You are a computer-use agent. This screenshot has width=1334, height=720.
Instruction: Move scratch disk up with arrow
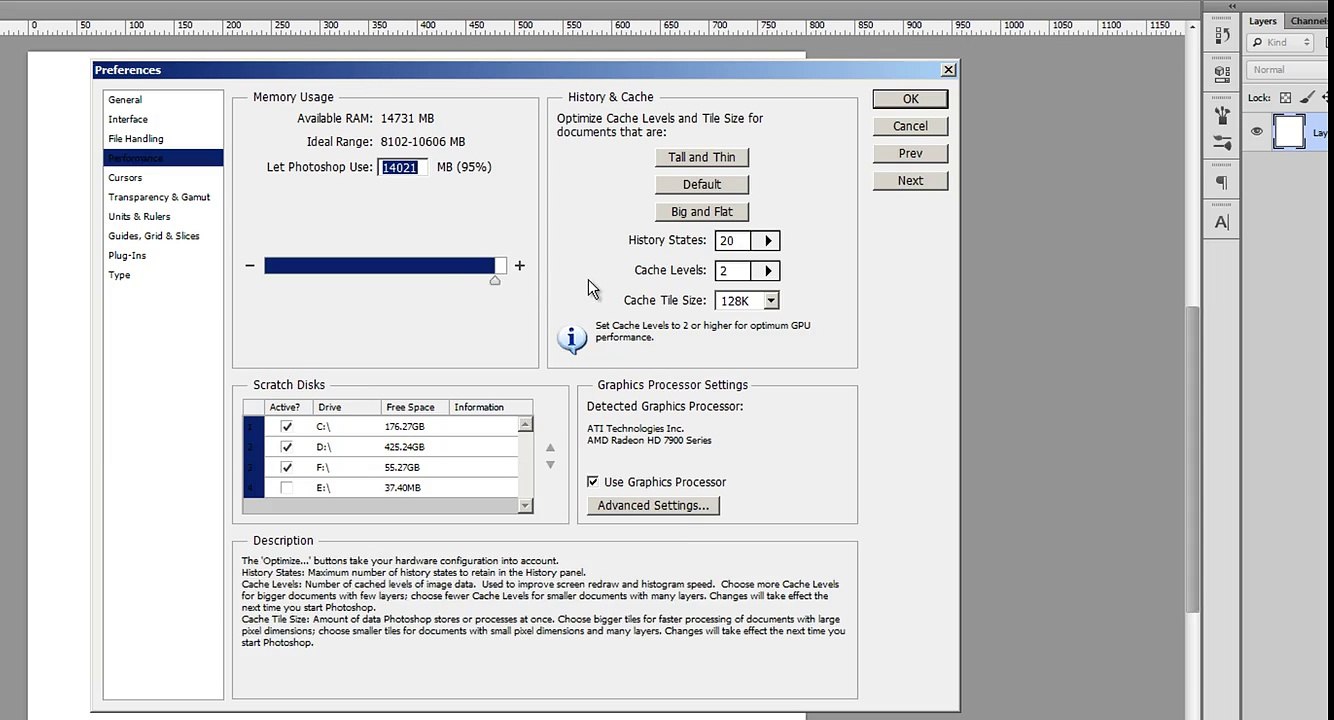coord(550,448)
